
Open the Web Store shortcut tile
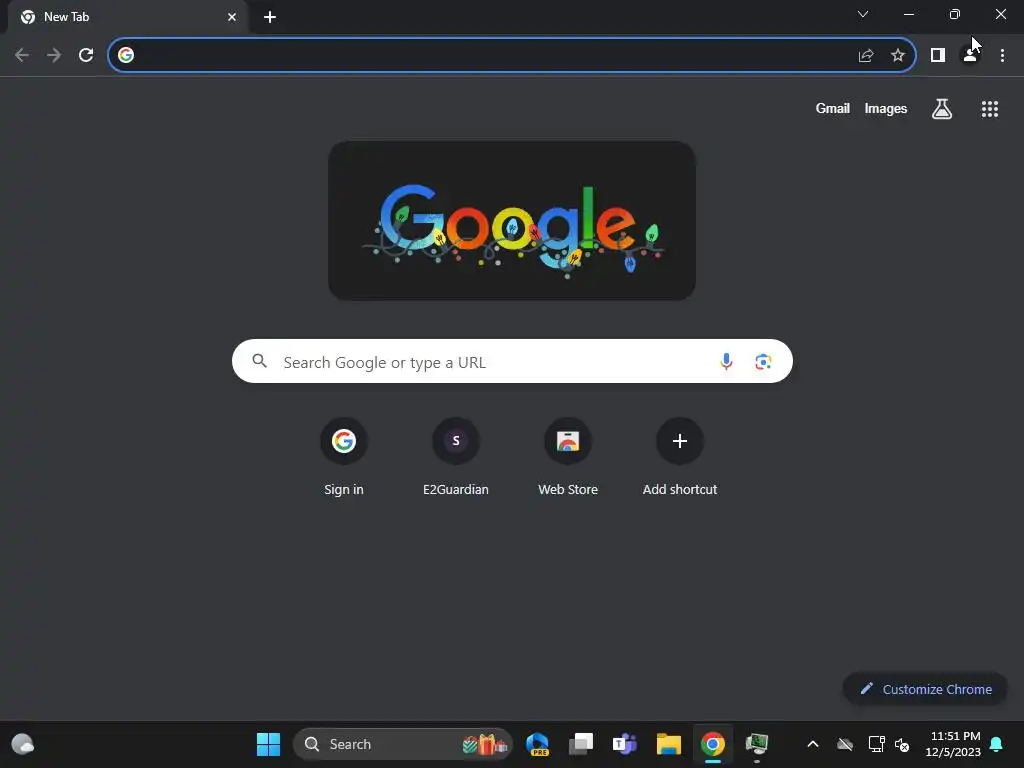click(x=568, y=456)
